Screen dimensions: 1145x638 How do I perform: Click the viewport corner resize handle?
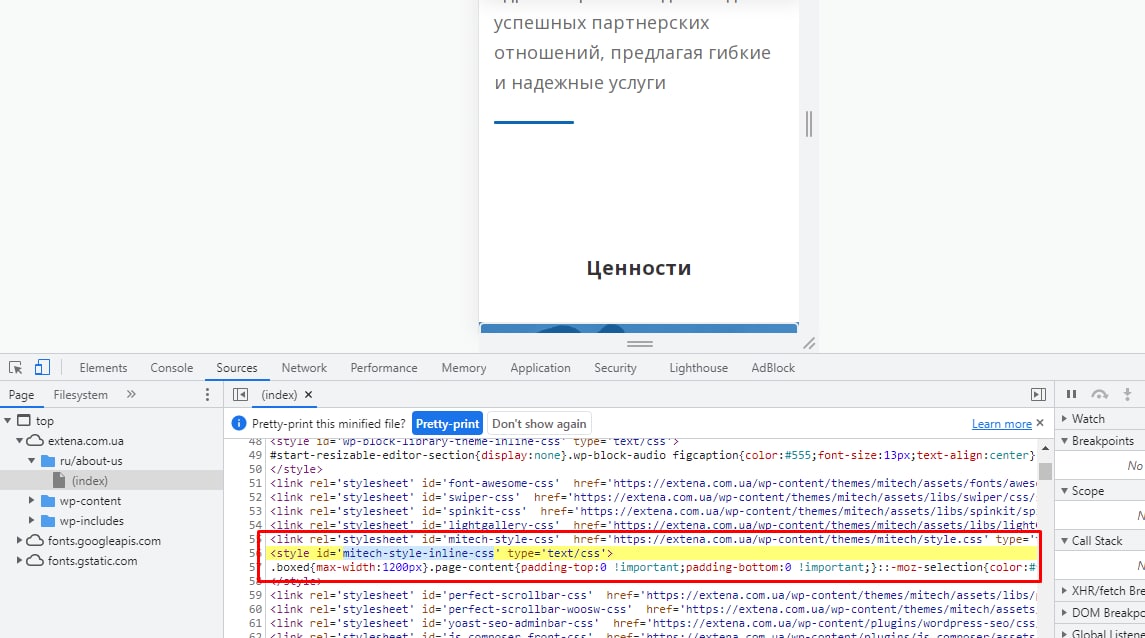[x=809, y=343]
